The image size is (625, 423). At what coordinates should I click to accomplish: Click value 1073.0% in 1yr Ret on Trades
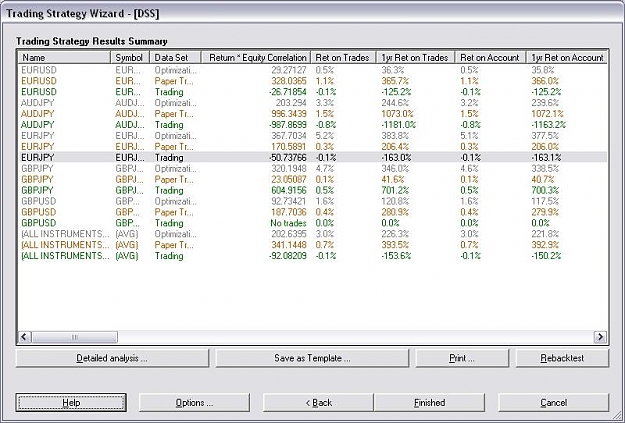point(397,114)
